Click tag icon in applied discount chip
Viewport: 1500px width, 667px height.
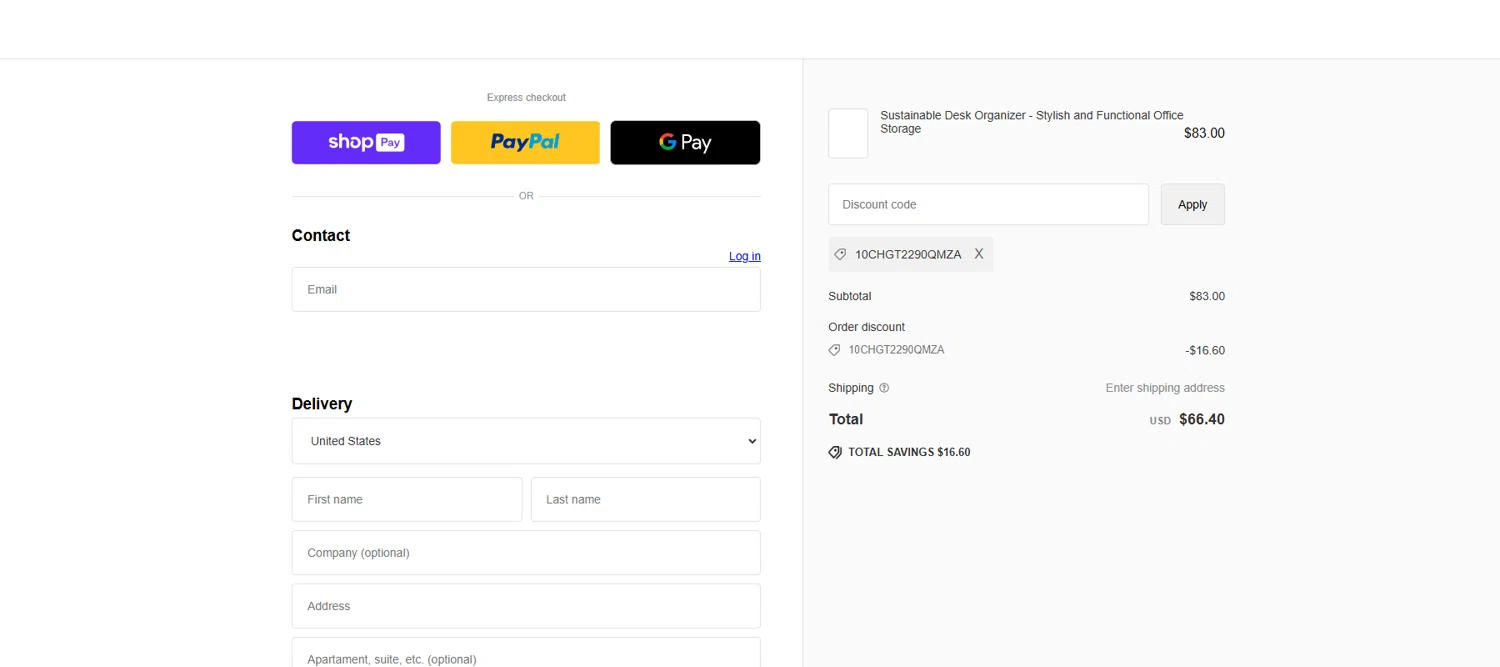(x=840, y=254)
